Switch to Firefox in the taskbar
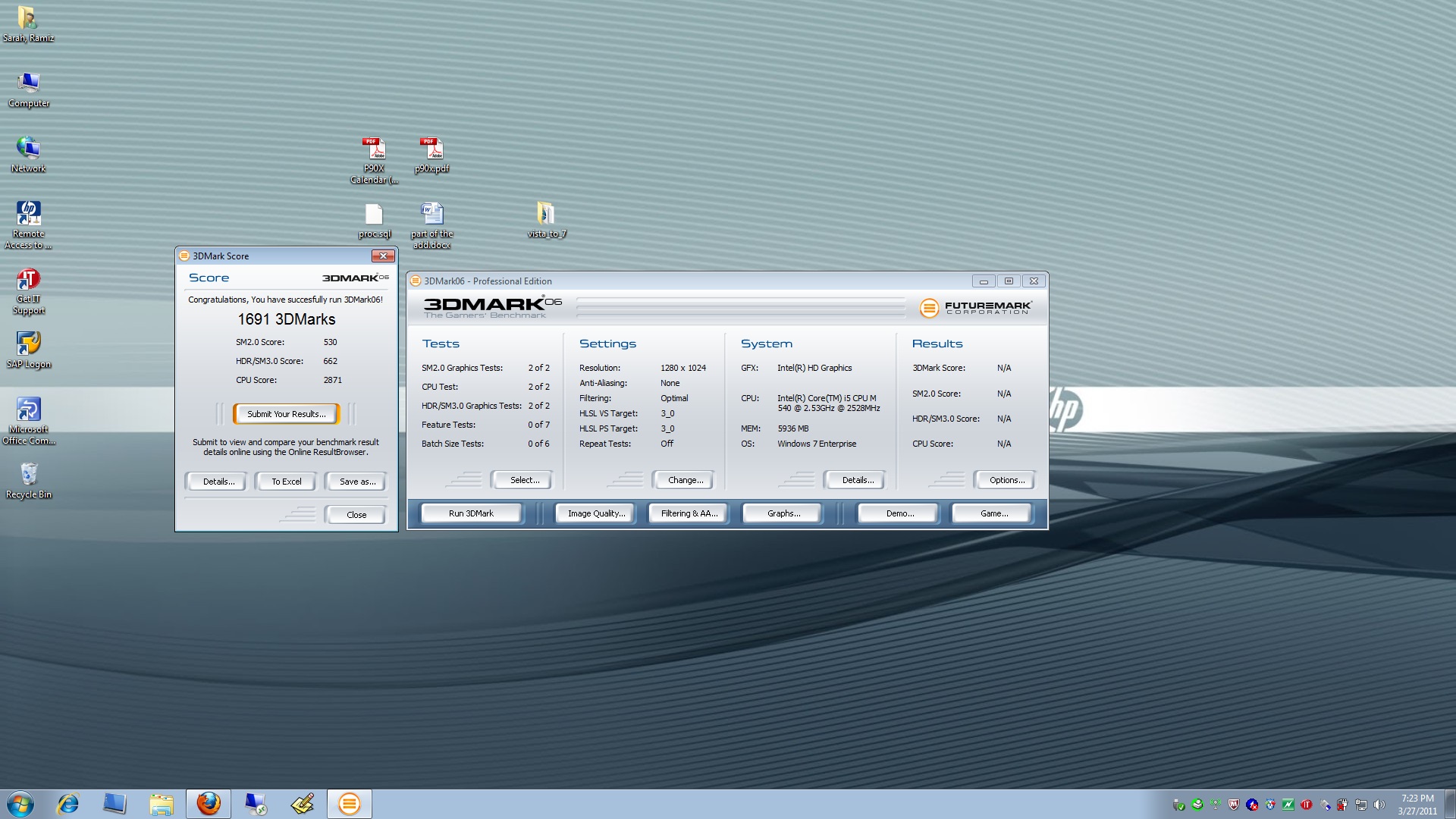This screenshot has height=819, width=1456. pos(209,804)
